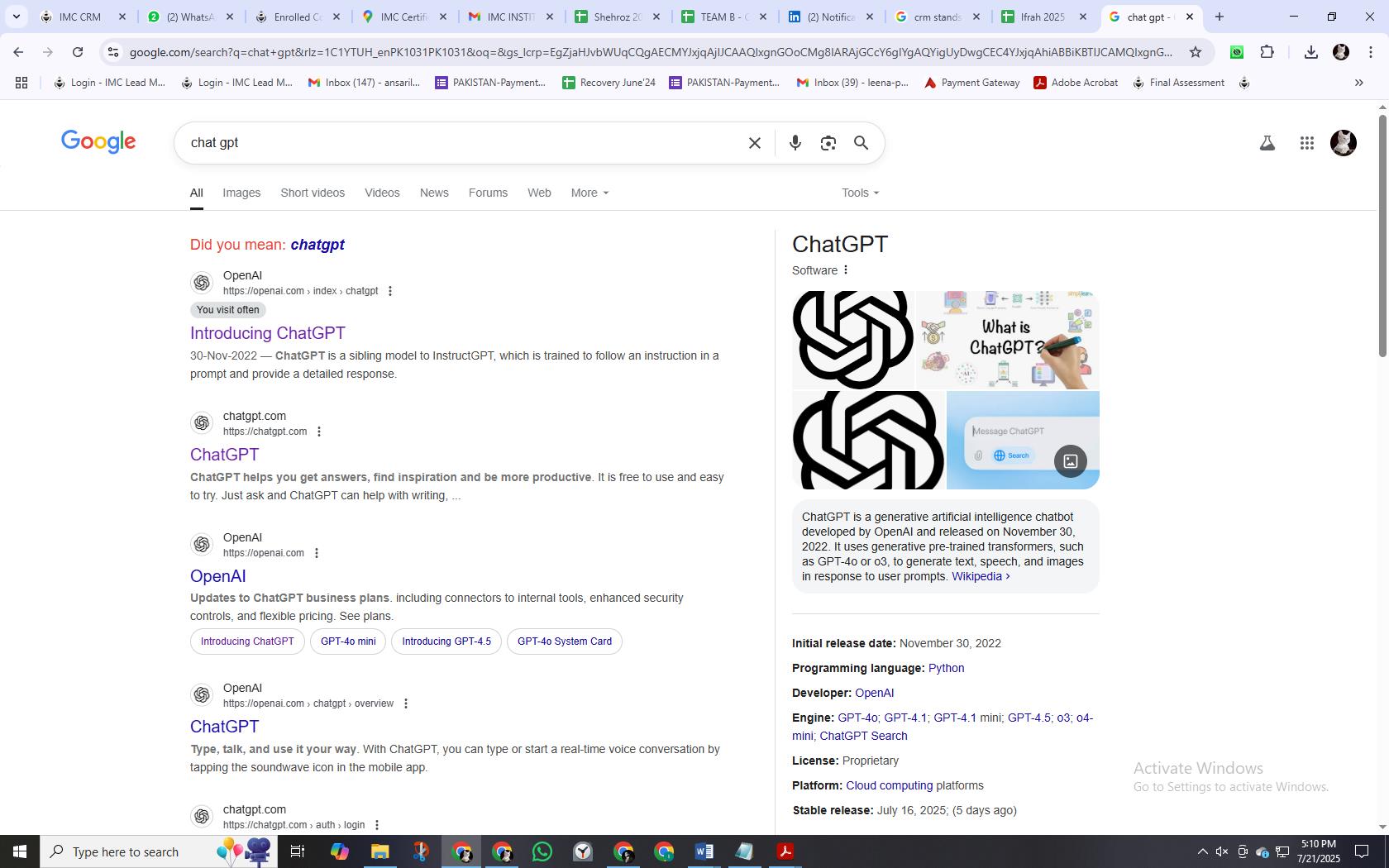
Task: Open the Google apps grid
Action: [x=1306, y=143]
